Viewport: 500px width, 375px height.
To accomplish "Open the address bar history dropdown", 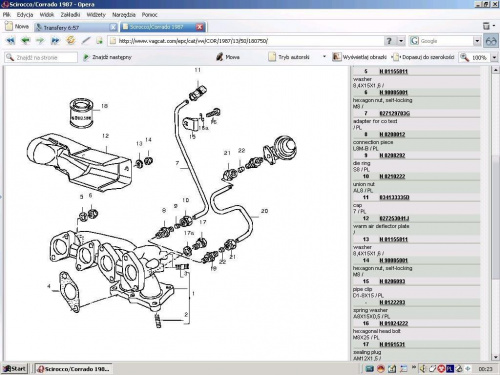I will 401,41.
